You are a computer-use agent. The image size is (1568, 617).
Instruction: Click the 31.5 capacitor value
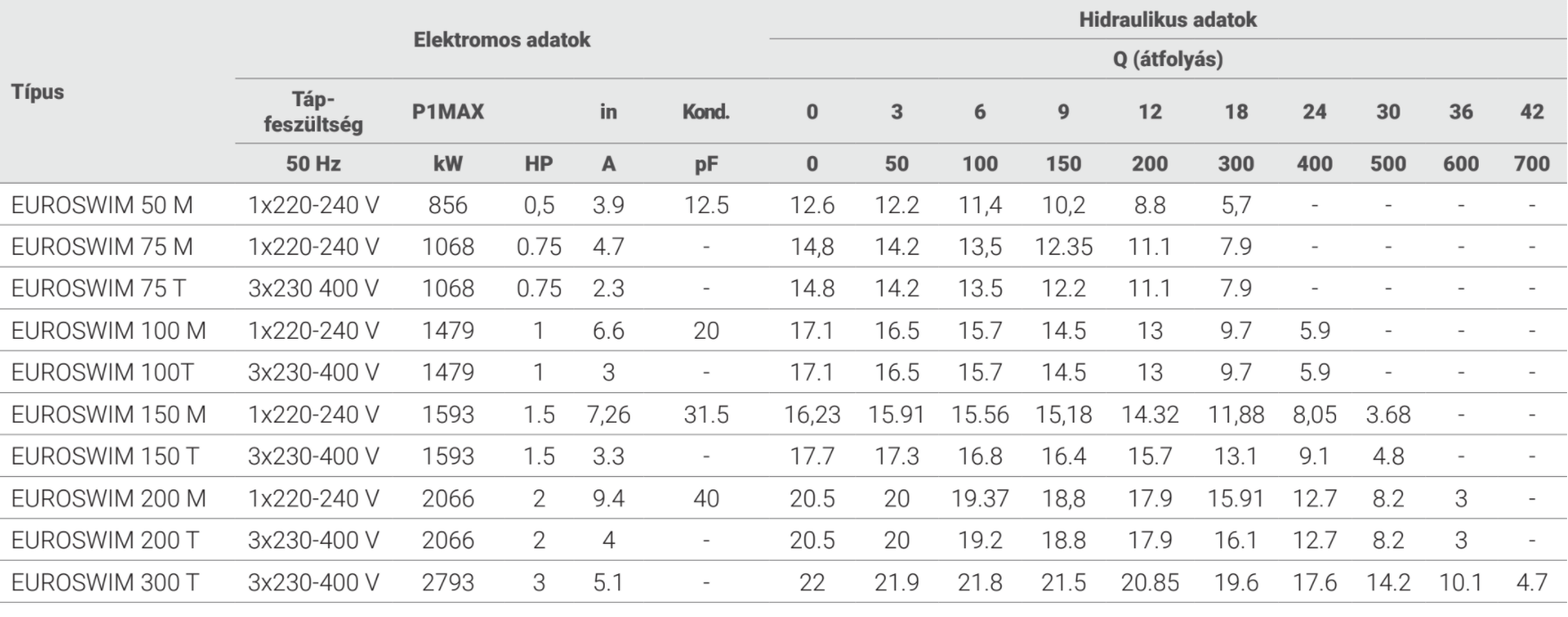coord(706,415)
